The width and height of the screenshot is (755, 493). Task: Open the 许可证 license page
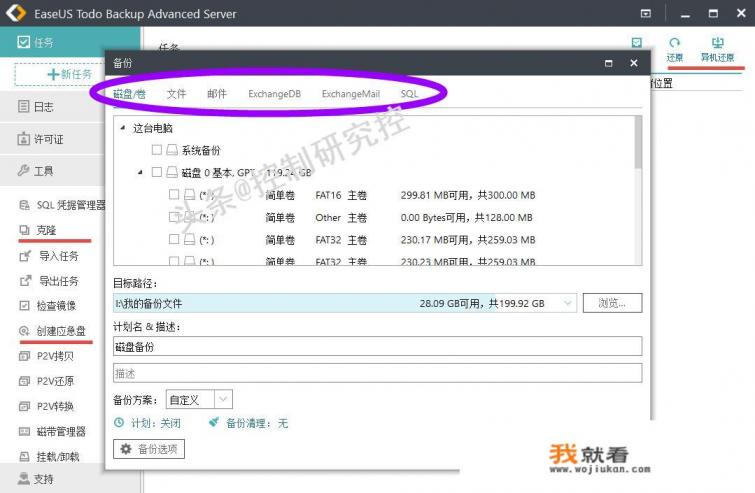tap(52, 139)
